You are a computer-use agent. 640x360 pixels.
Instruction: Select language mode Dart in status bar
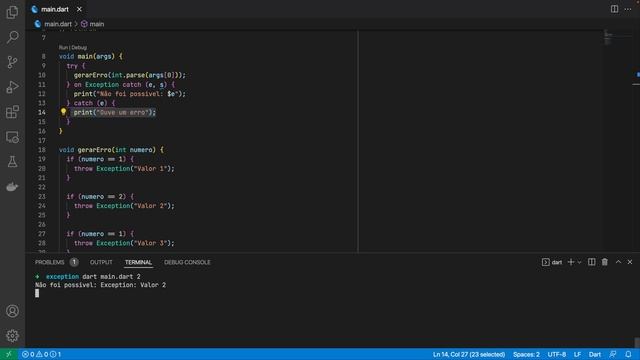pyautogui.click(x=595, y=354)
